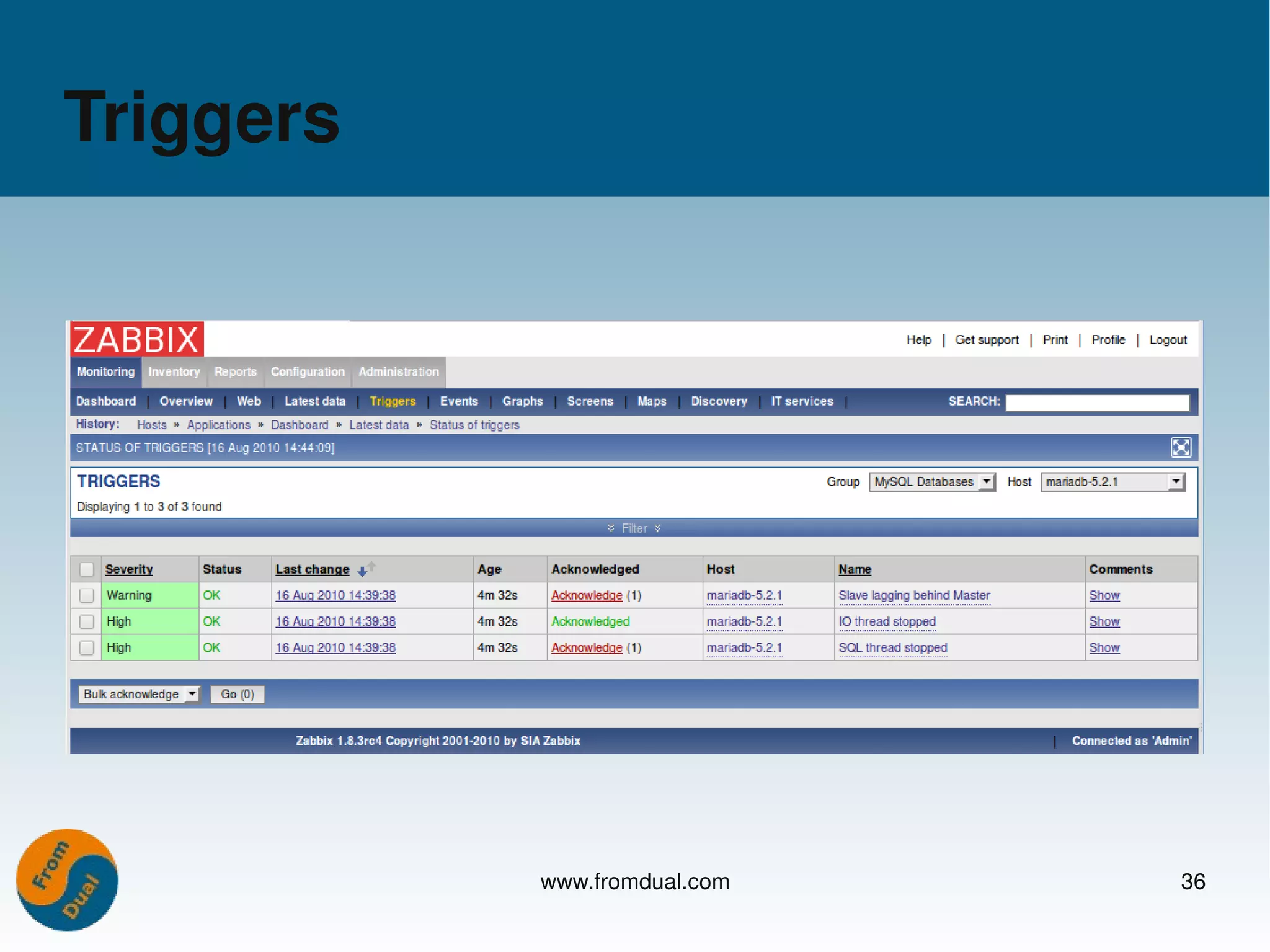Viewport: 1270px width, 952px height.
Task: Acknowledge the SQL thread stopped trigger
Action: pyautogui.click(x=587, y=647)
